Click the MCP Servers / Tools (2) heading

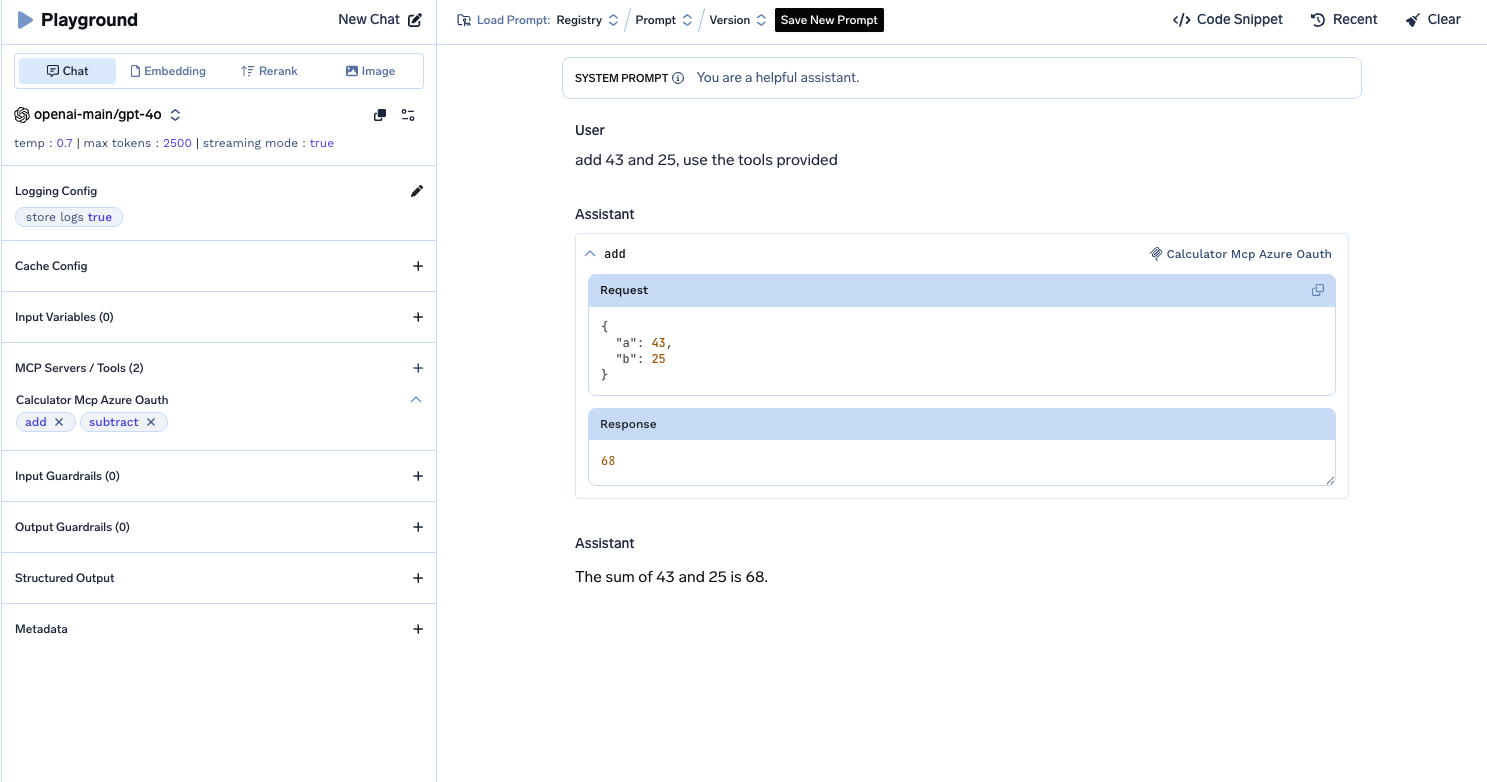click(x=79, y=368)
